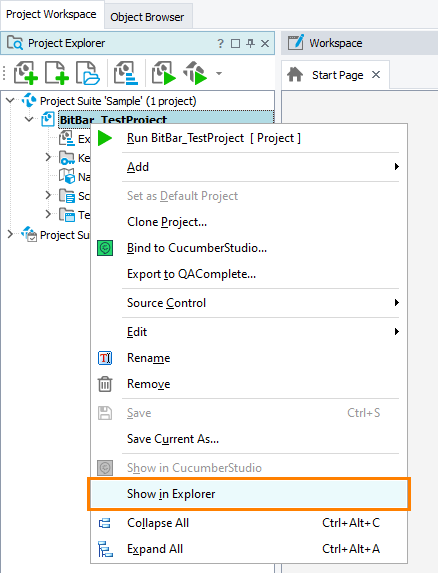This screenshot has height=573, width=438.
Task: Close the Start Page tab
Action: 376,75
